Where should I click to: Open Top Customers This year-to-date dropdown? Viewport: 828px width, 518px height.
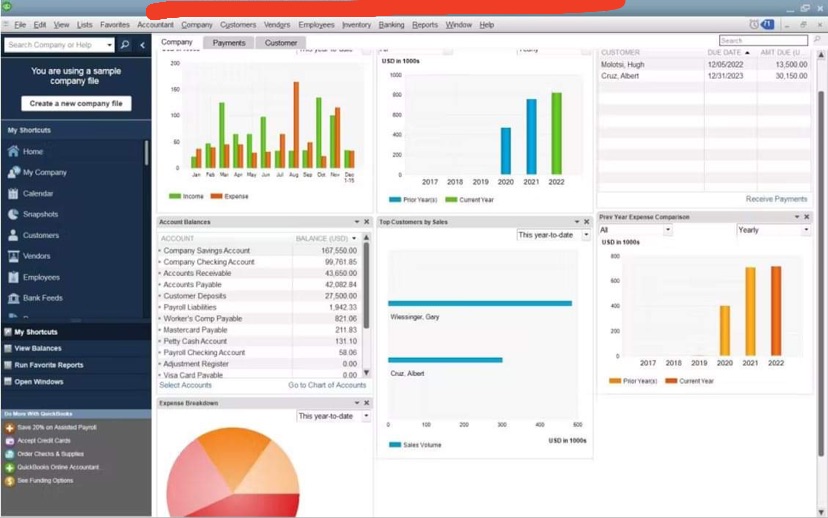point(553,235)
